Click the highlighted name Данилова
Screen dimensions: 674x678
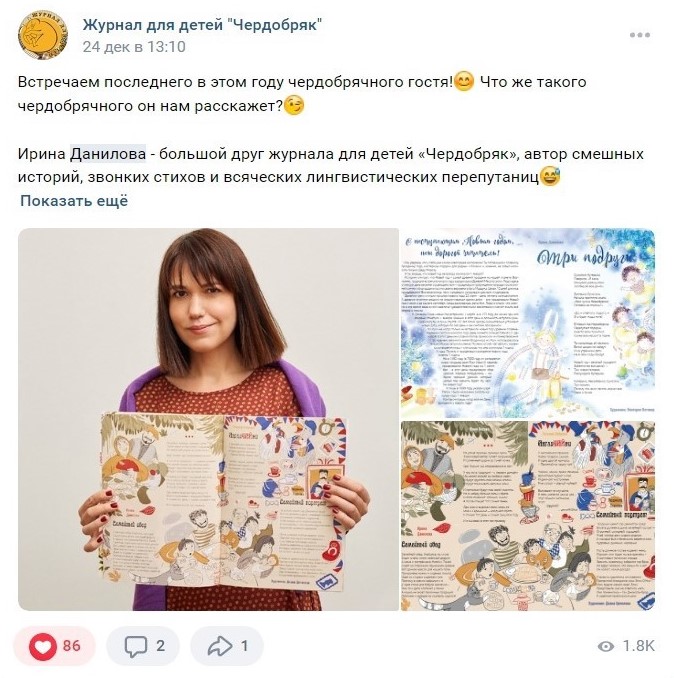108,154
